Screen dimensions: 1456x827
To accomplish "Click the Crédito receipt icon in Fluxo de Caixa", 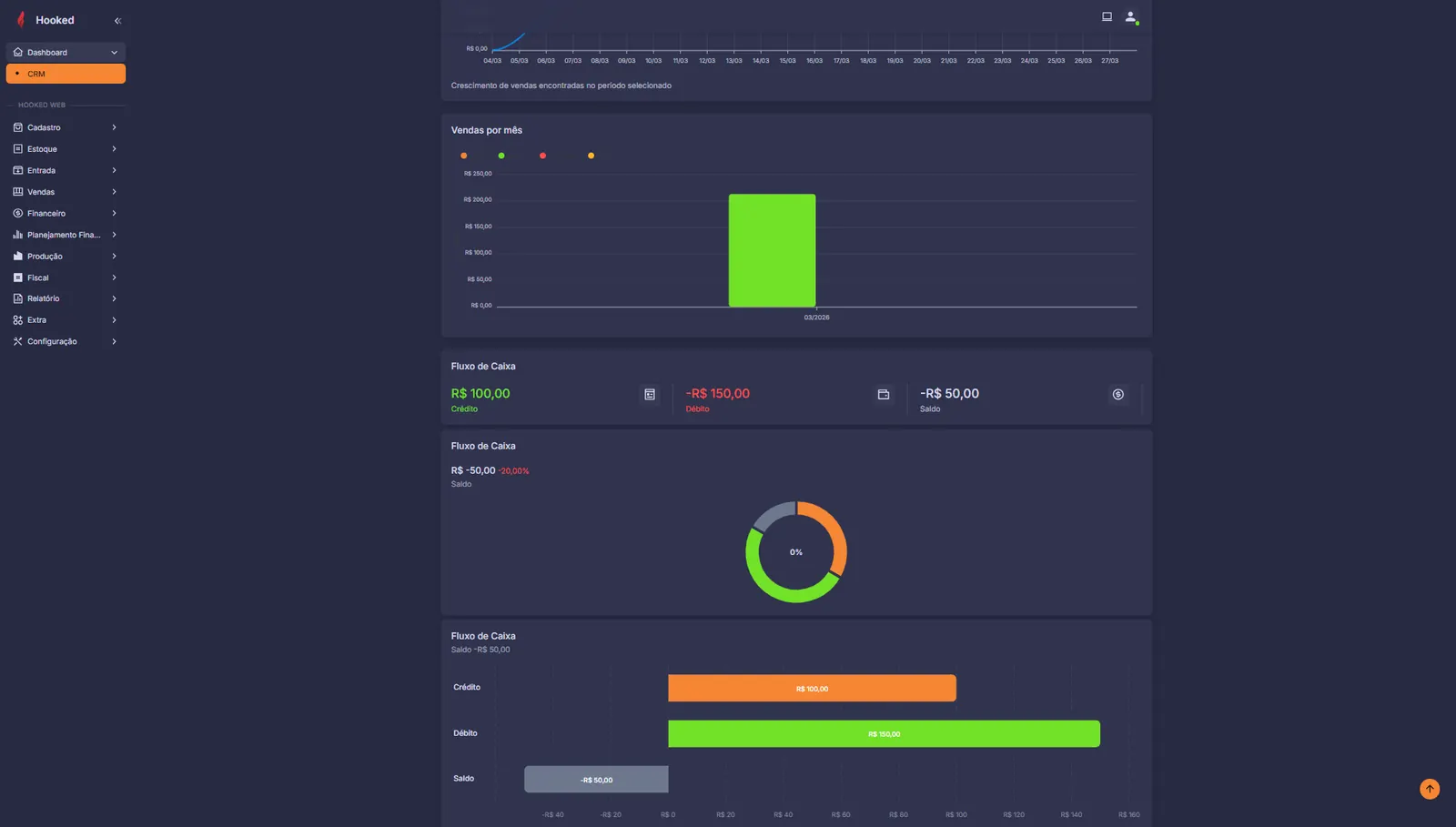I will (650, 394).
